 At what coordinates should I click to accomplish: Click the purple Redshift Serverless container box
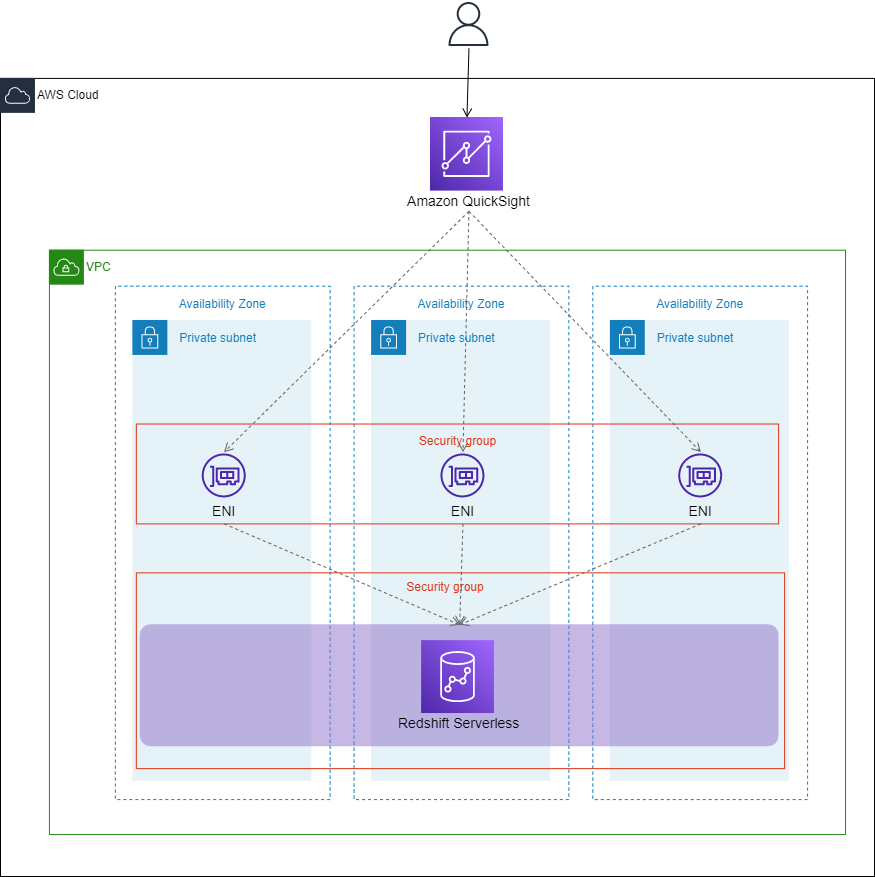pos(250,685)
